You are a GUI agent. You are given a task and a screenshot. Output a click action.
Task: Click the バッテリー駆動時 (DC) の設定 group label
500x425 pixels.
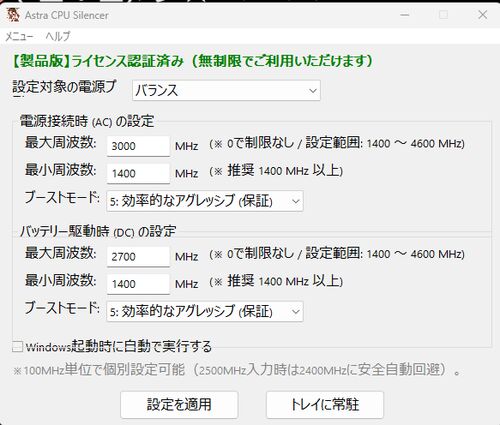coord(98,231)
